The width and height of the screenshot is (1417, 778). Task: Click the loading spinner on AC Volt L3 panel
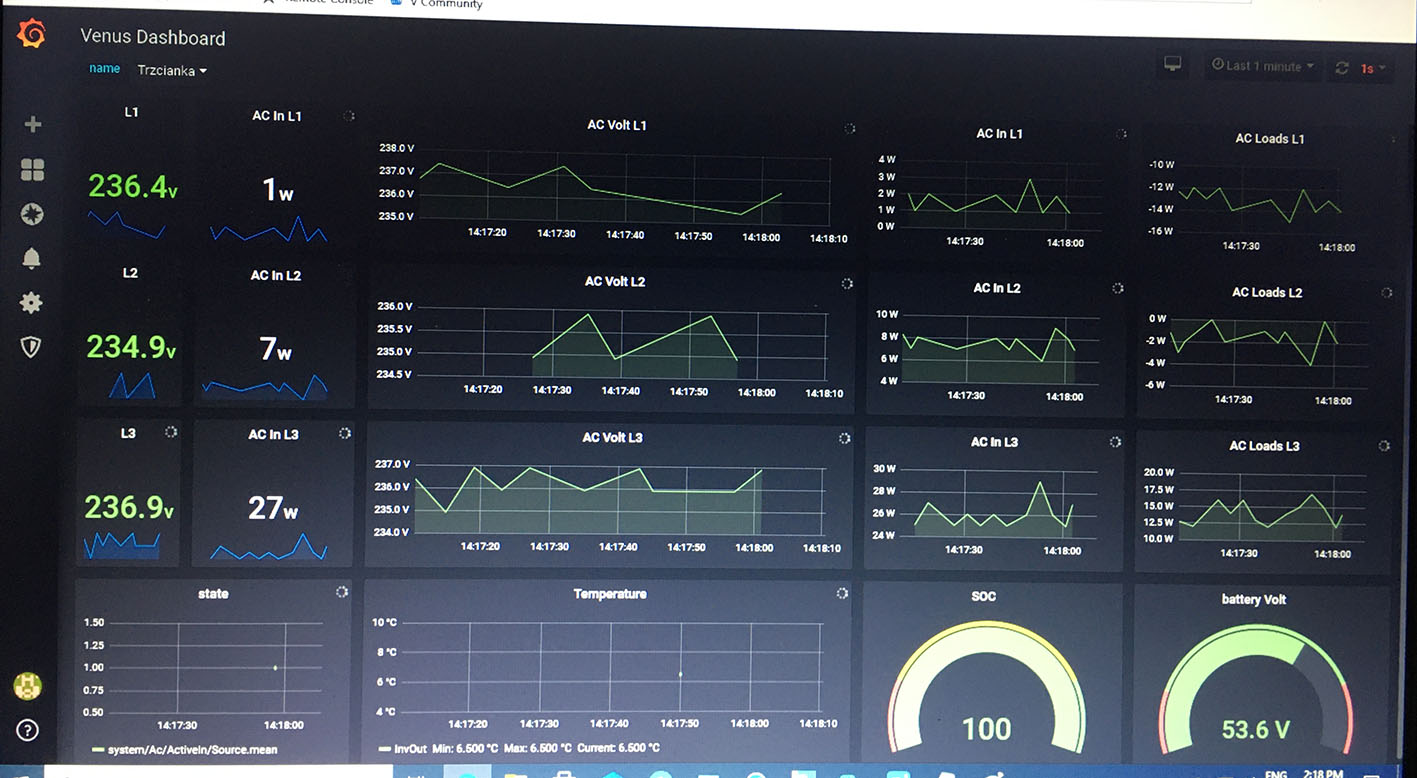(x=844, y=438)
